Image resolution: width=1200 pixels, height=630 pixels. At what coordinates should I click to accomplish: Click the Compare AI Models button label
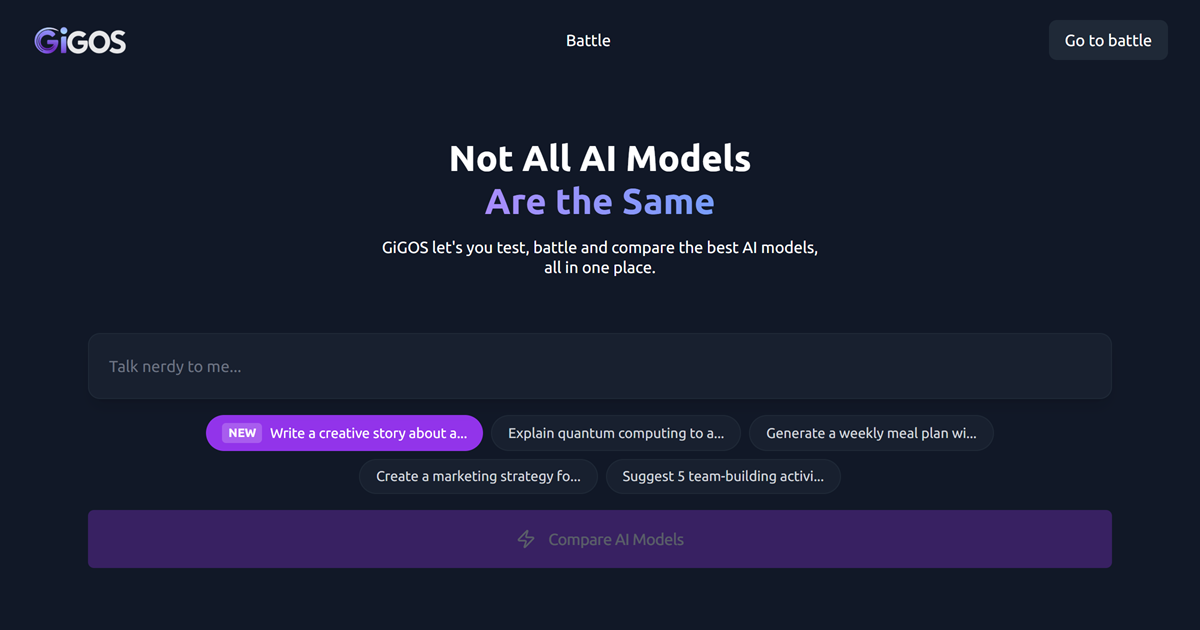pyautogui.click(x=616, y=539)
